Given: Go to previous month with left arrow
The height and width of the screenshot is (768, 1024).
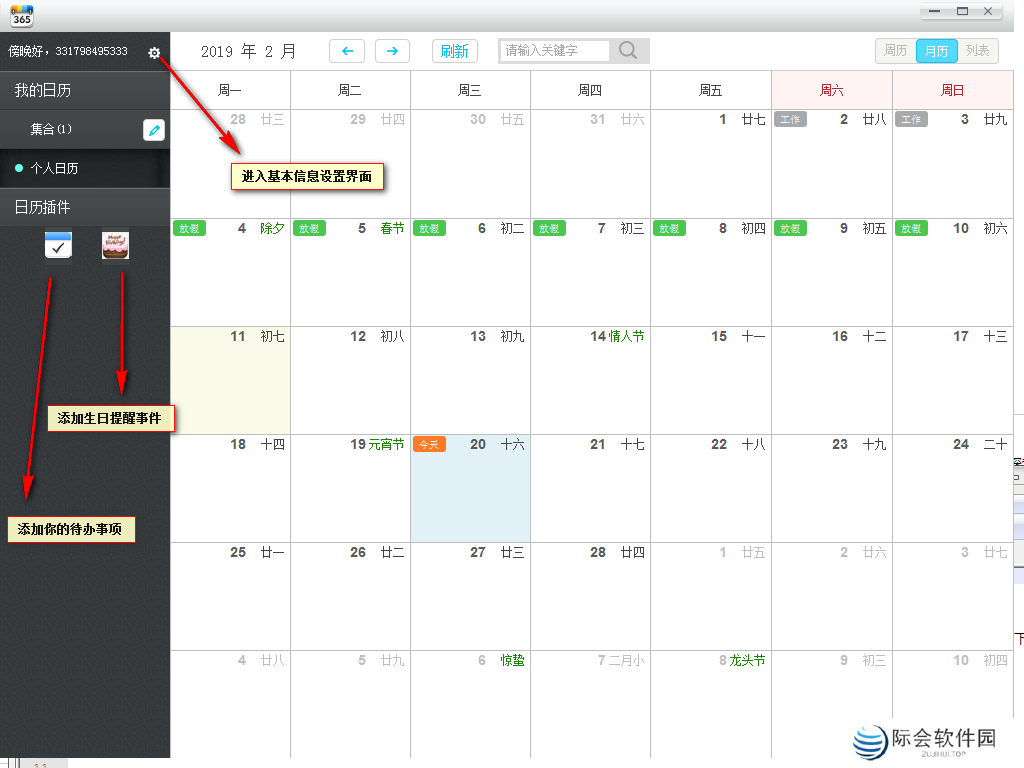Looking at the screenshot, I should click(x=347, y=51).
